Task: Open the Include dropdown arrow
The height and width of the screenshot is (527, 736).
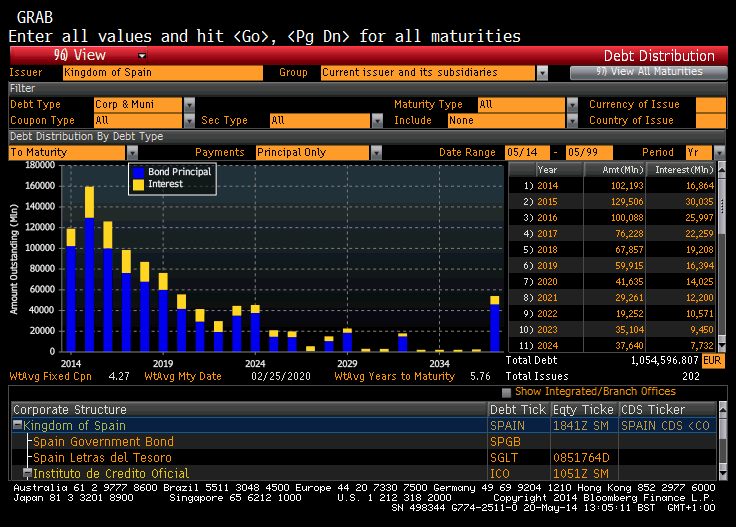Action: click(572, 121)
